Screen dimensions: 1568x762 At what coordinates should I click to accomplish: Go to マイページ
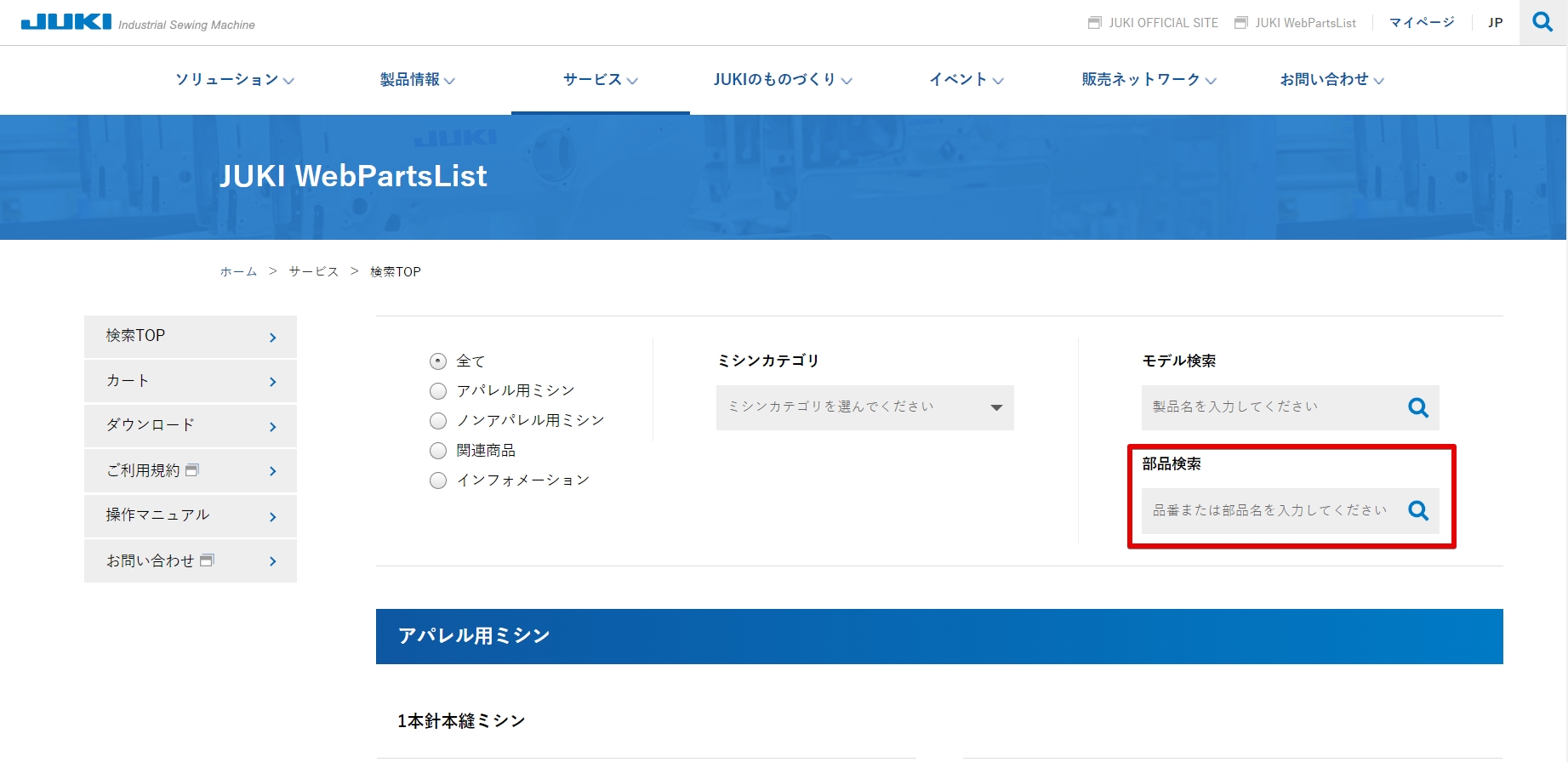(1422, 23)
